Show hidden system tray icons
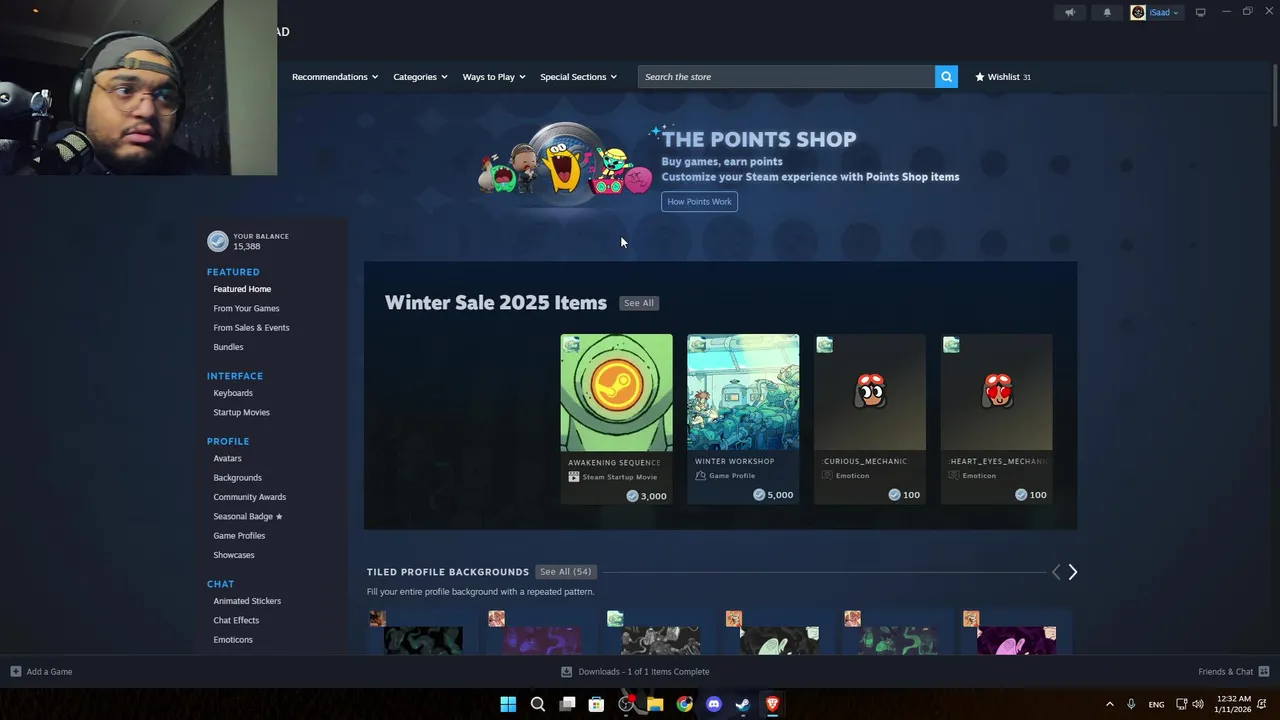 (1109, 704)
